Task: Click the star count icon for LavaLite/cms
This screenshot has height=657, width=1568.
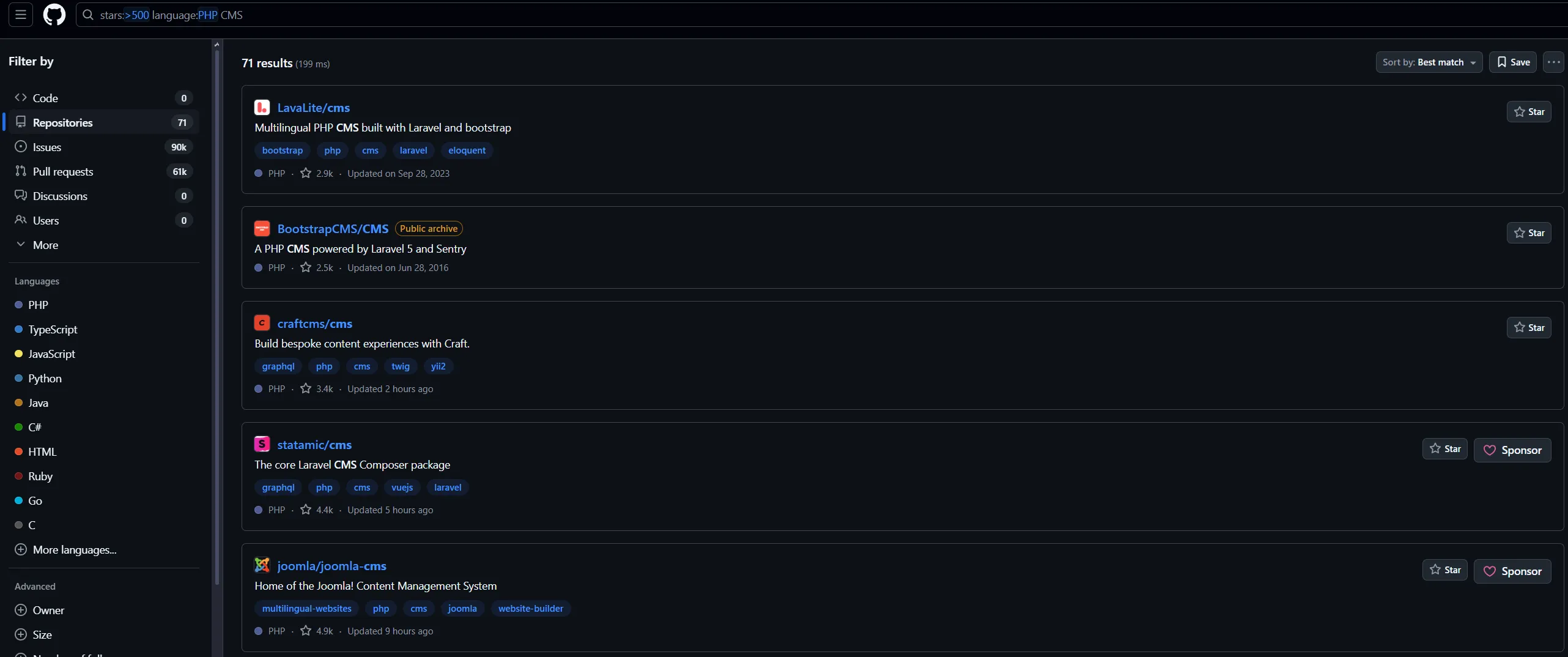Action: (x=306, y=173)
